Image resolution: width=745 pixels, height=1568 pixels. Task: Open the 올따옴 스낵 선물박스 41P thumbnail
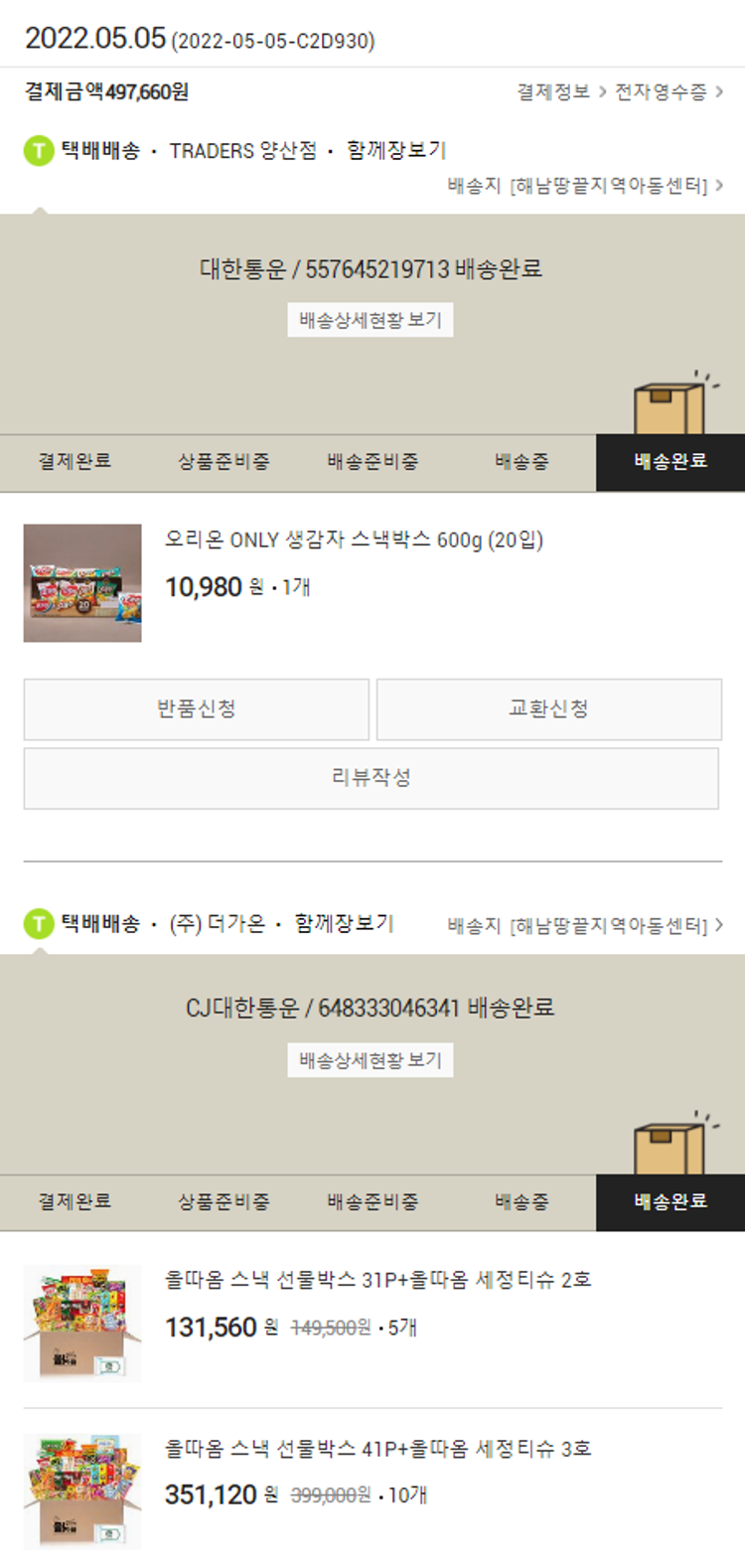[x=82, y=1490]
